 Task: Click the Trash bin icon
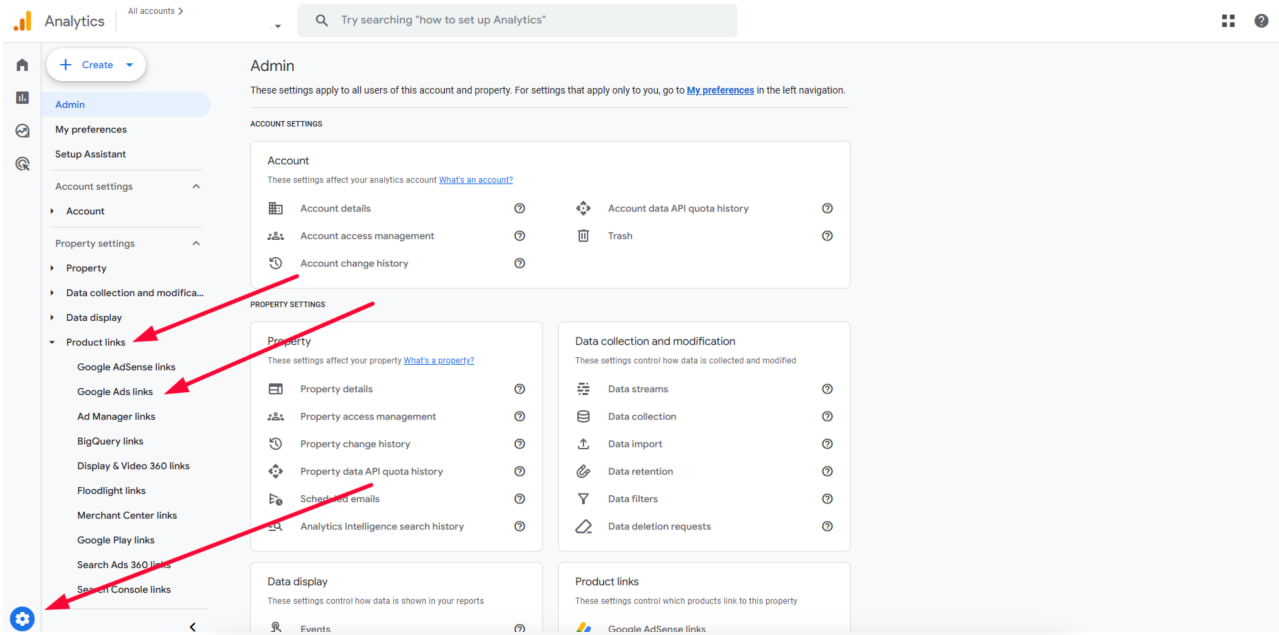[584, 236]
